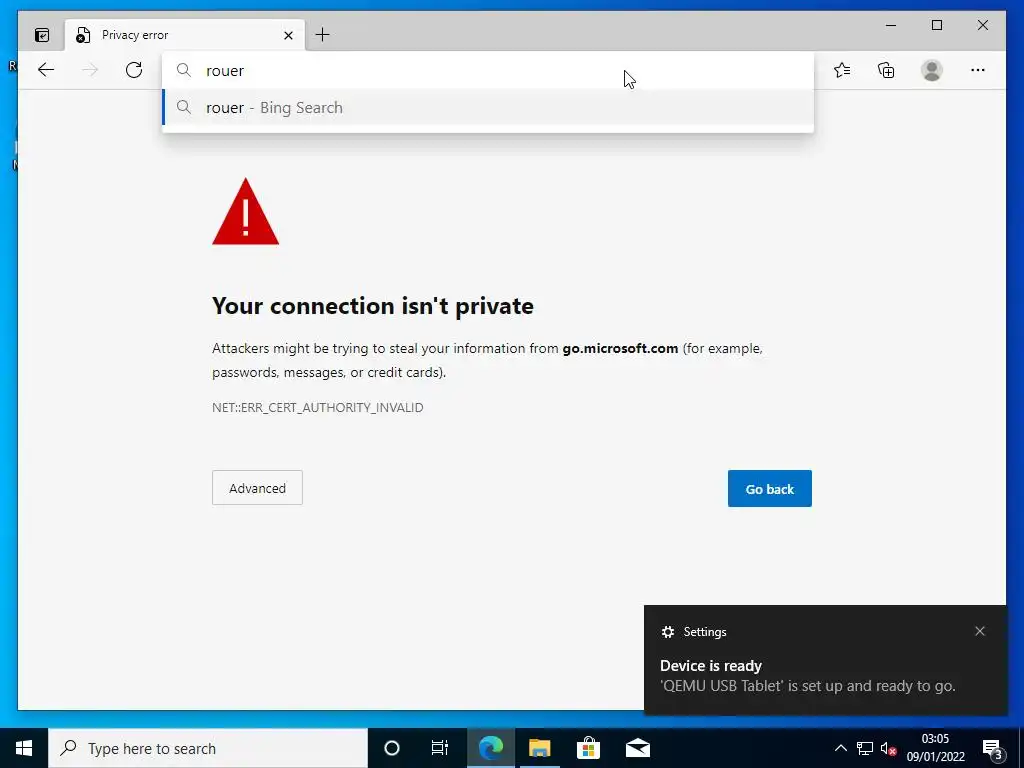Open a new tab with plus
This screenshot has width=1024, height=768.
[322, 35]
